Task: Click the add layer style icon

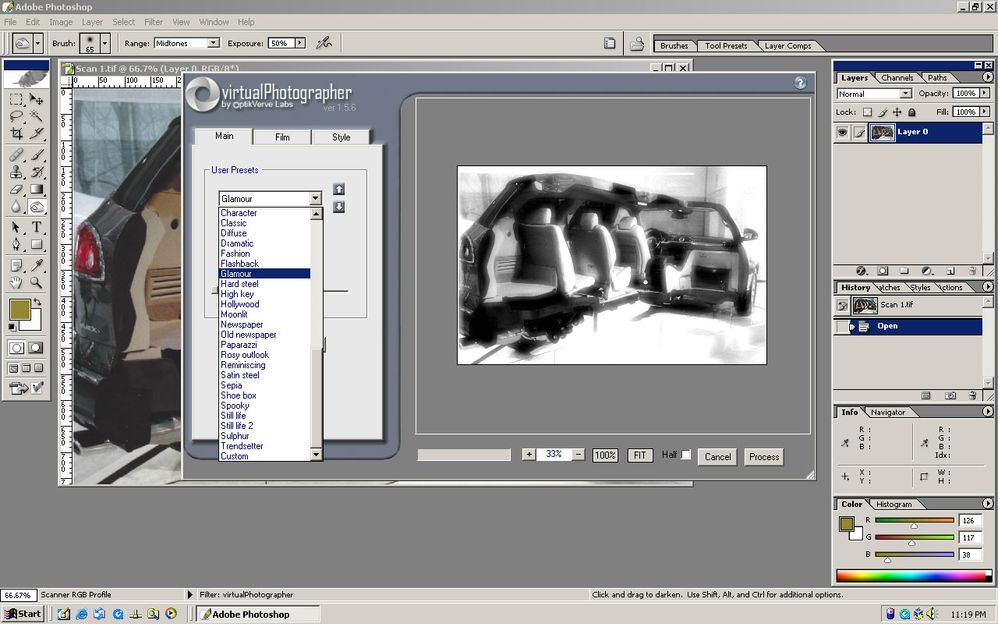Action: [x=861, y=271]
